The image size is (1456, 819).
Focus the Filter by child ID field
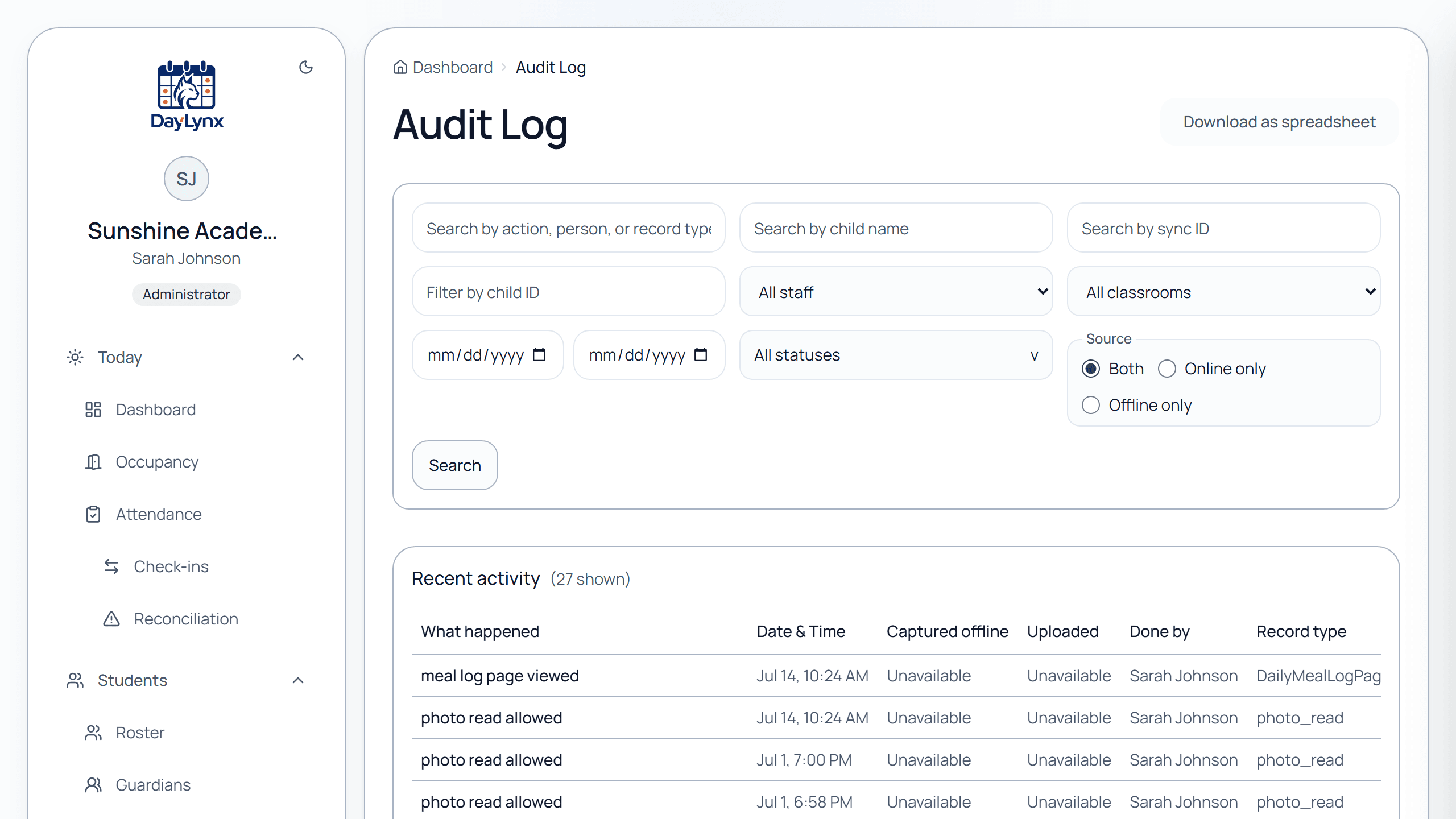click(x=569, y=292)
